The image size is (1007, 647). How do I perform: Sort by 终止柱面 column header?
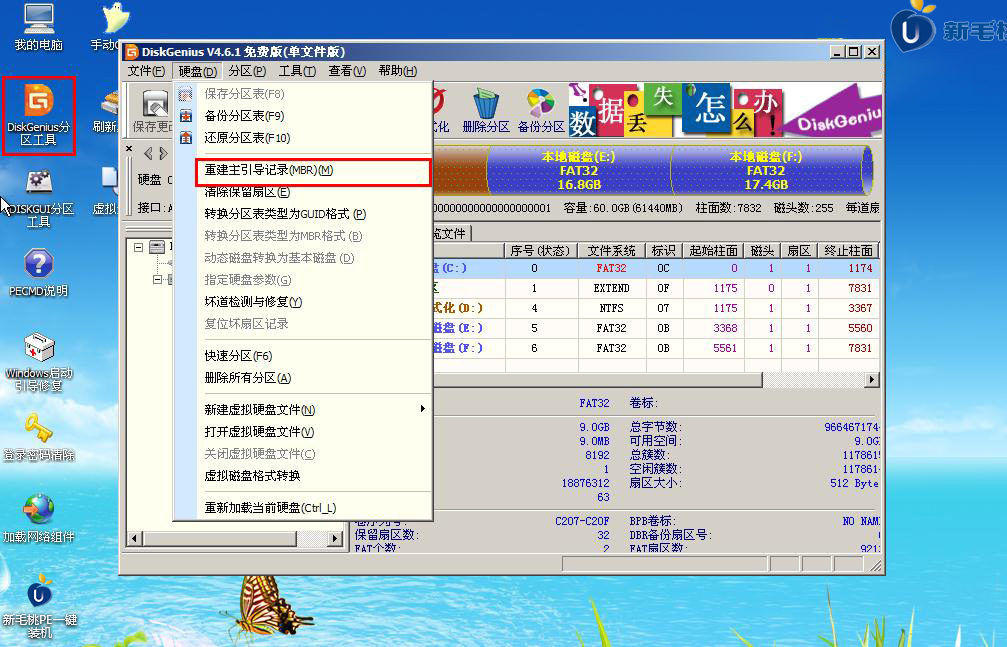click(848, 251)
